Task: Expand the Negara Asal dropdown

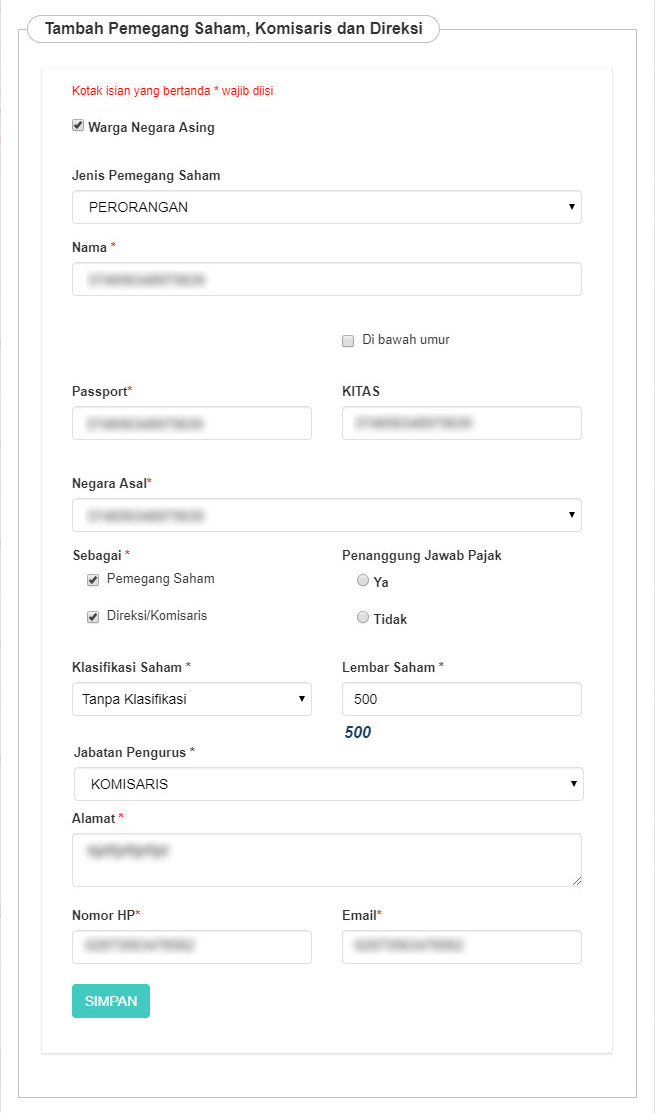Action: click(326, 515)
